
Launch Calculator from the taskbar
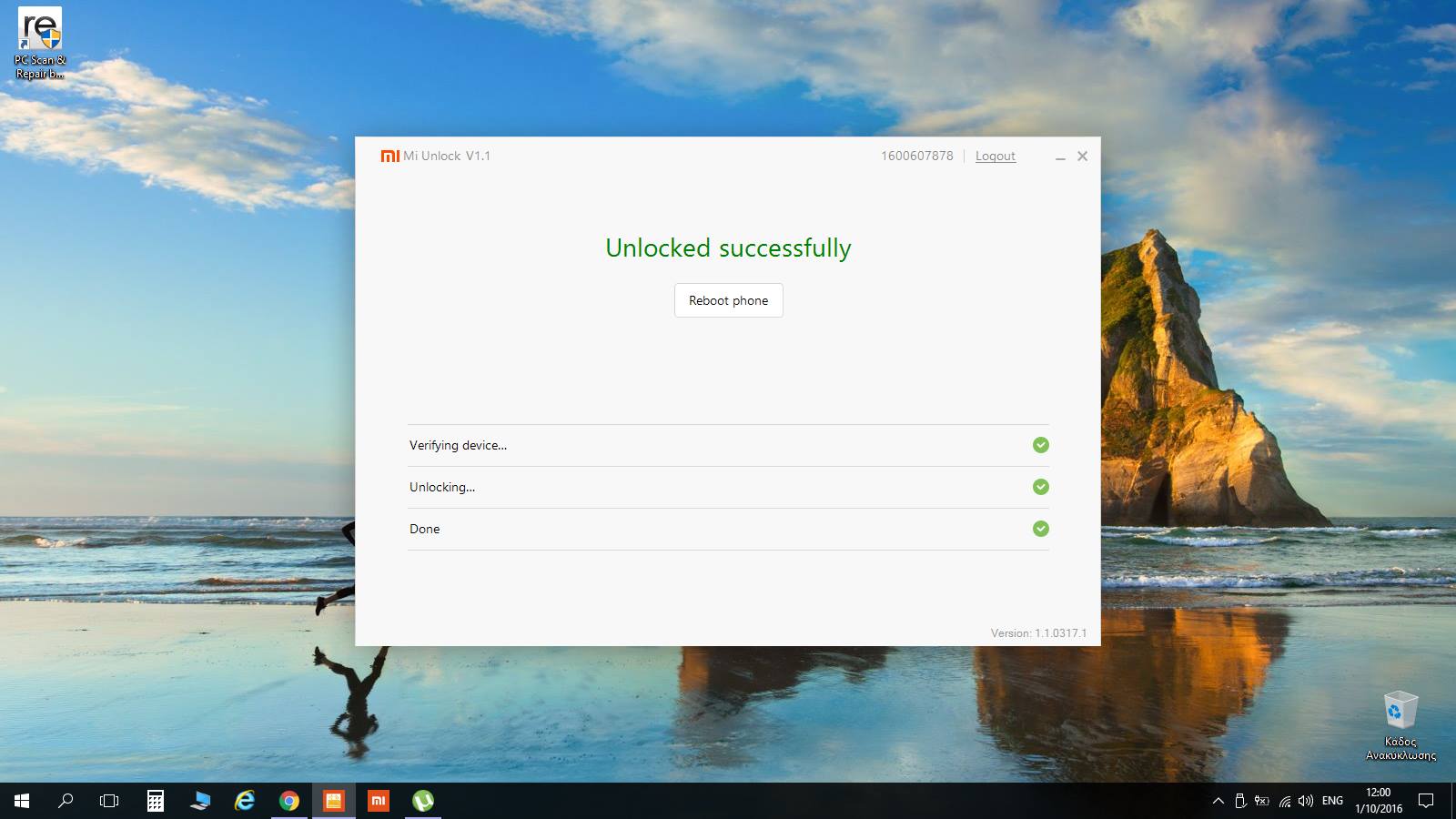tap(156, 801)
